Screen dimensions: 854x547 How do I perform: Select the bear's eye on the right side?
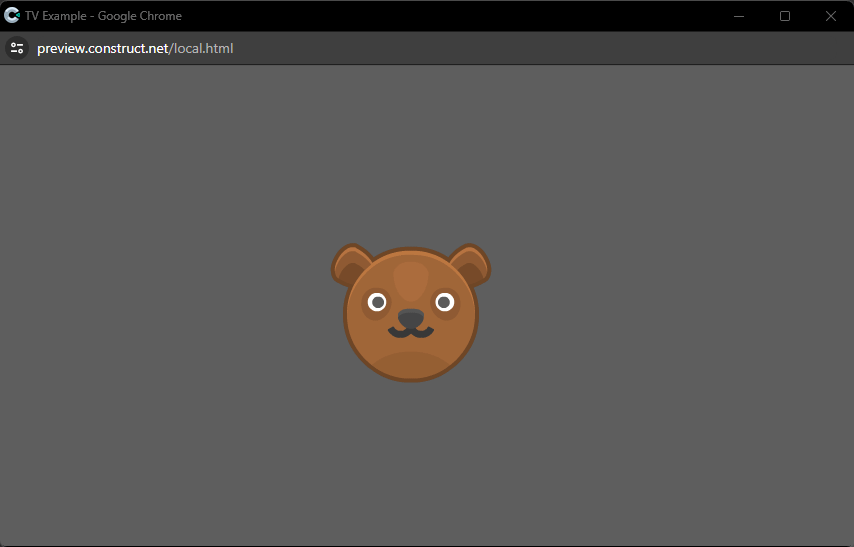coord(444,302)
